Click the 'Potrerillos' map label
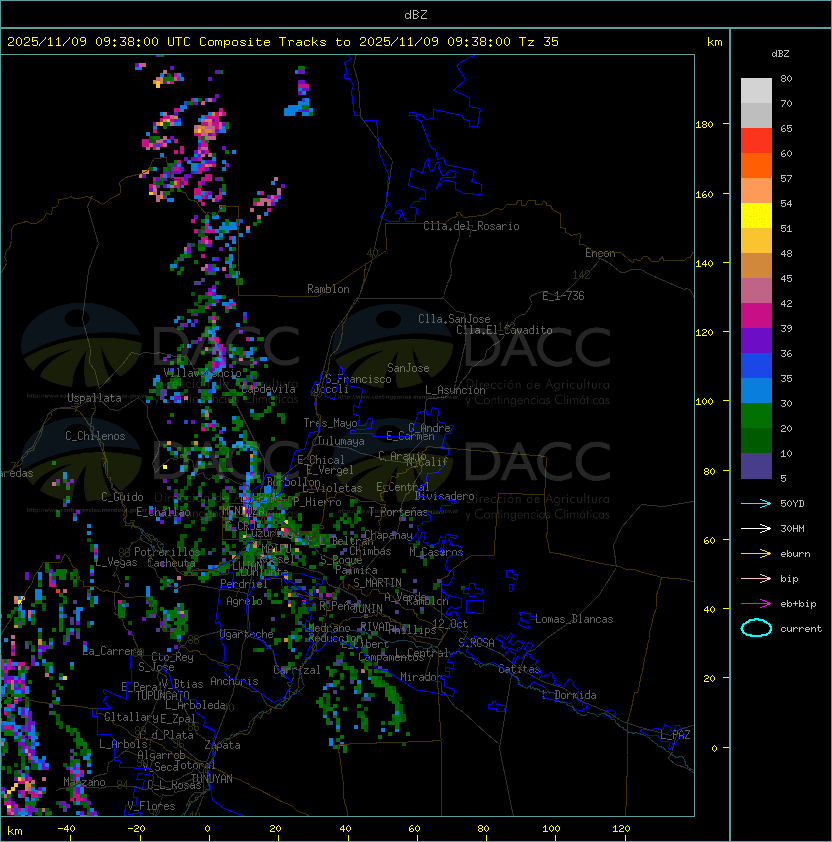 click(x=167, y=551)
